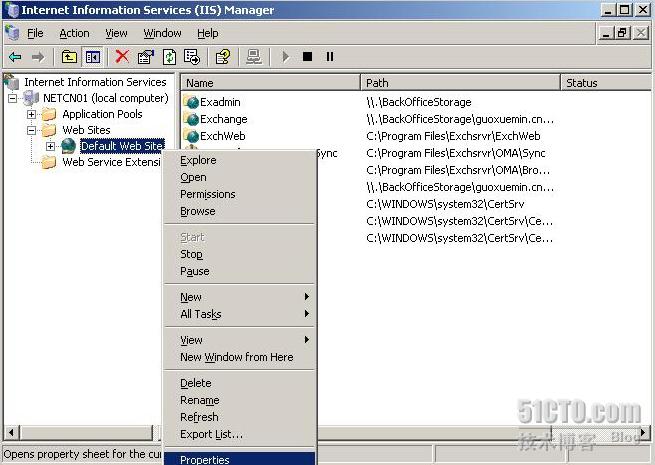Choose New Window from Here
This screenshot has width=655, height=465.
point(239,357)
